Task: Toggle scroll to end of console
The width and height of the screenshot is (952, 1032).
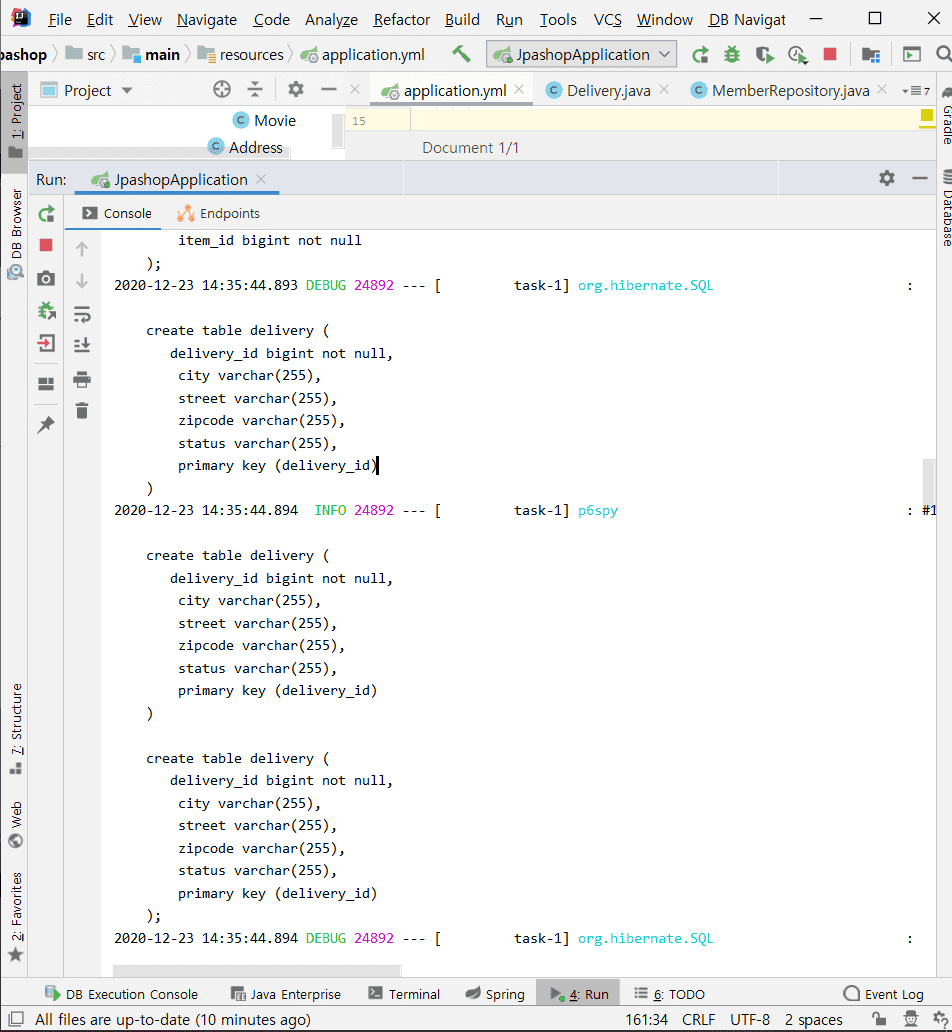Action: coord(82,346)
